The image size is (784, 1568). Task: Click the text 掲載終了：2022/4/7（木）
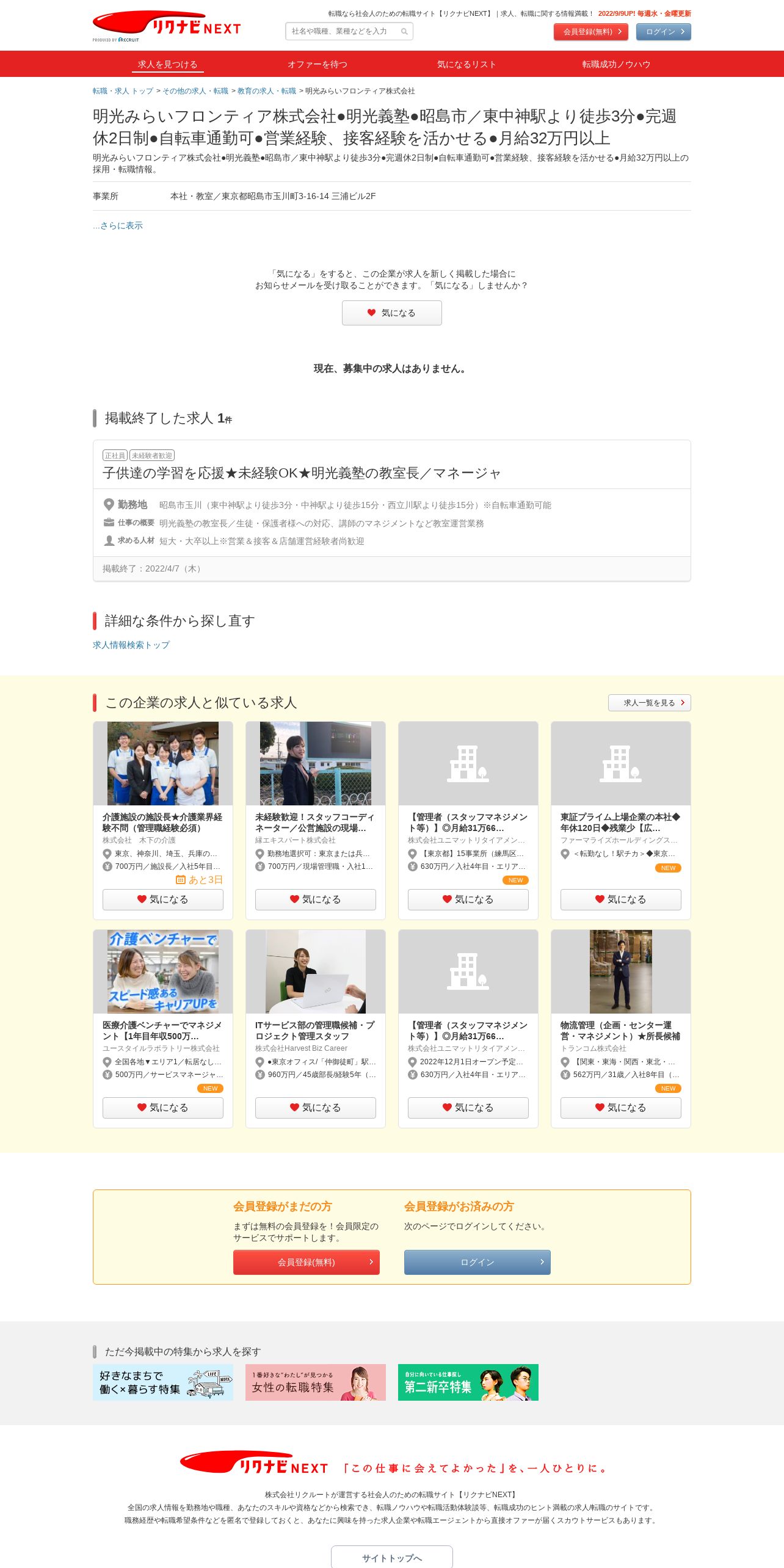coord(154,568)
